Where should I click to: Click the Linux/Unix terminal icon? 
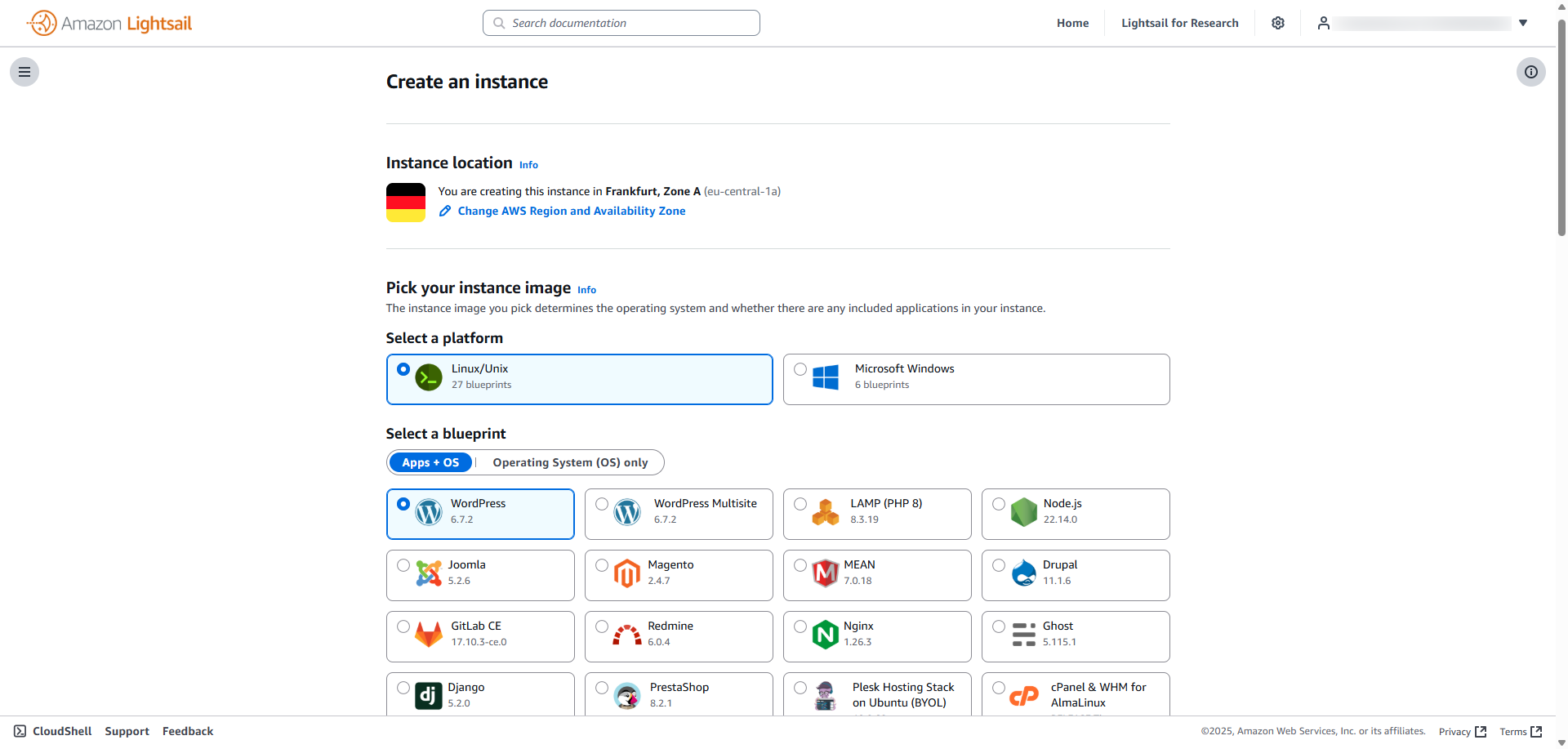point(429,377)
